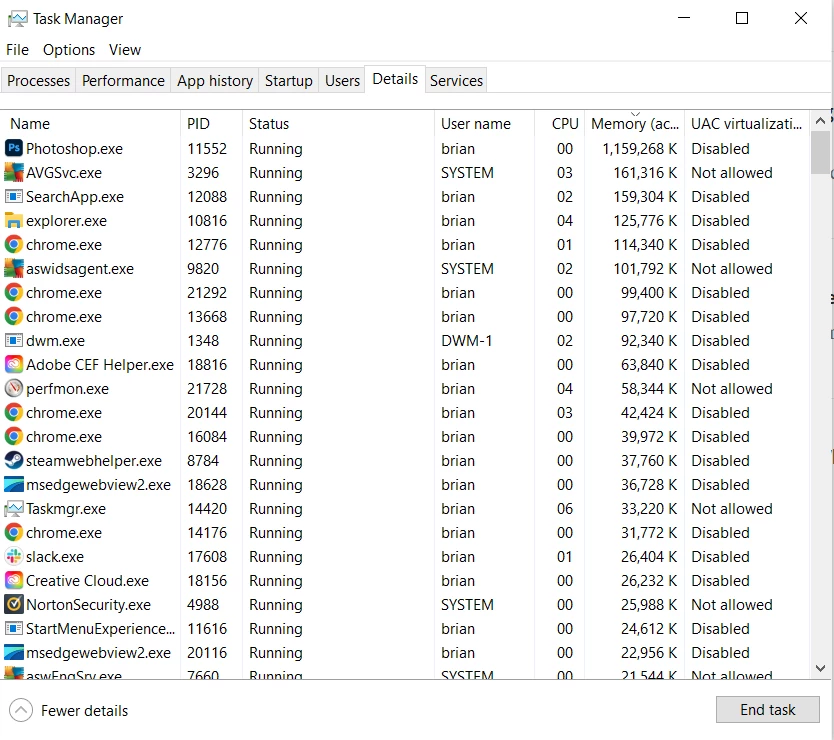Open the Options menu
Viewport: 834px width, 740px height.
pyautogui.click(x=69, y=50)
